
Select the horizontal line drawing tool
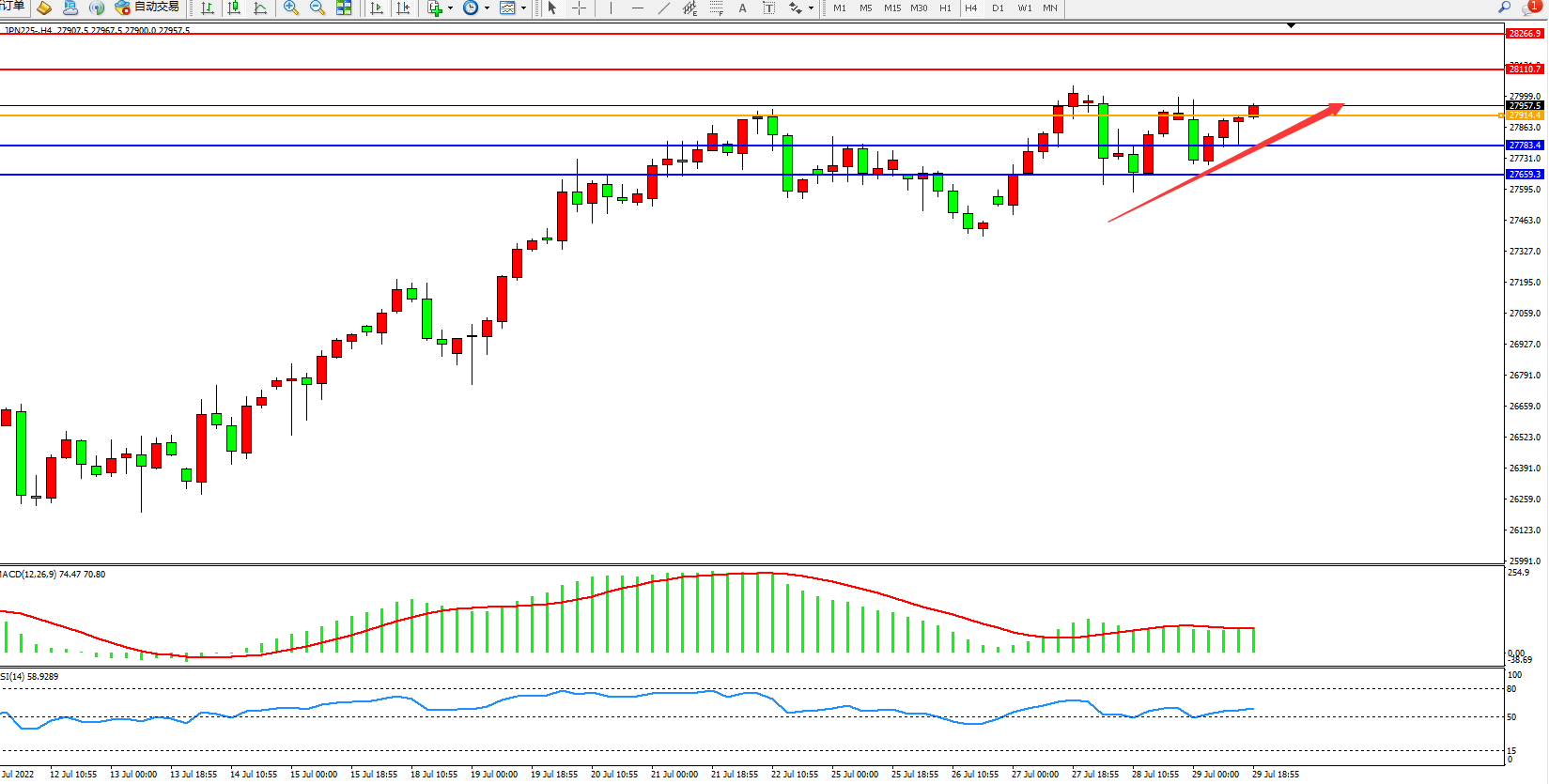pos(638,8)
